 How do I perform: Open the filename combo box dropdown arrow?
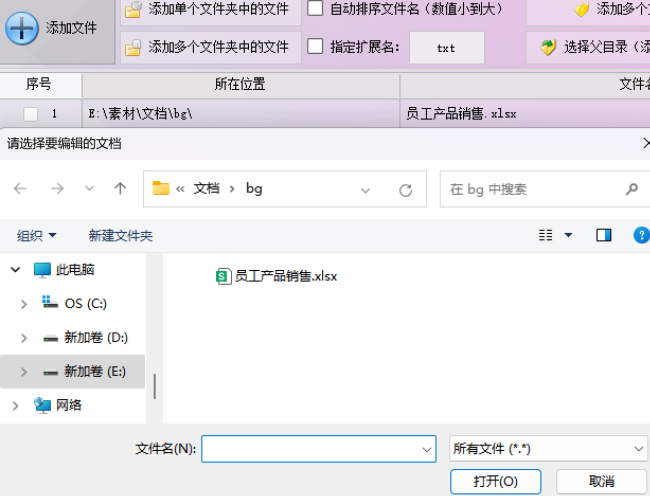click(x=427, y=450)
